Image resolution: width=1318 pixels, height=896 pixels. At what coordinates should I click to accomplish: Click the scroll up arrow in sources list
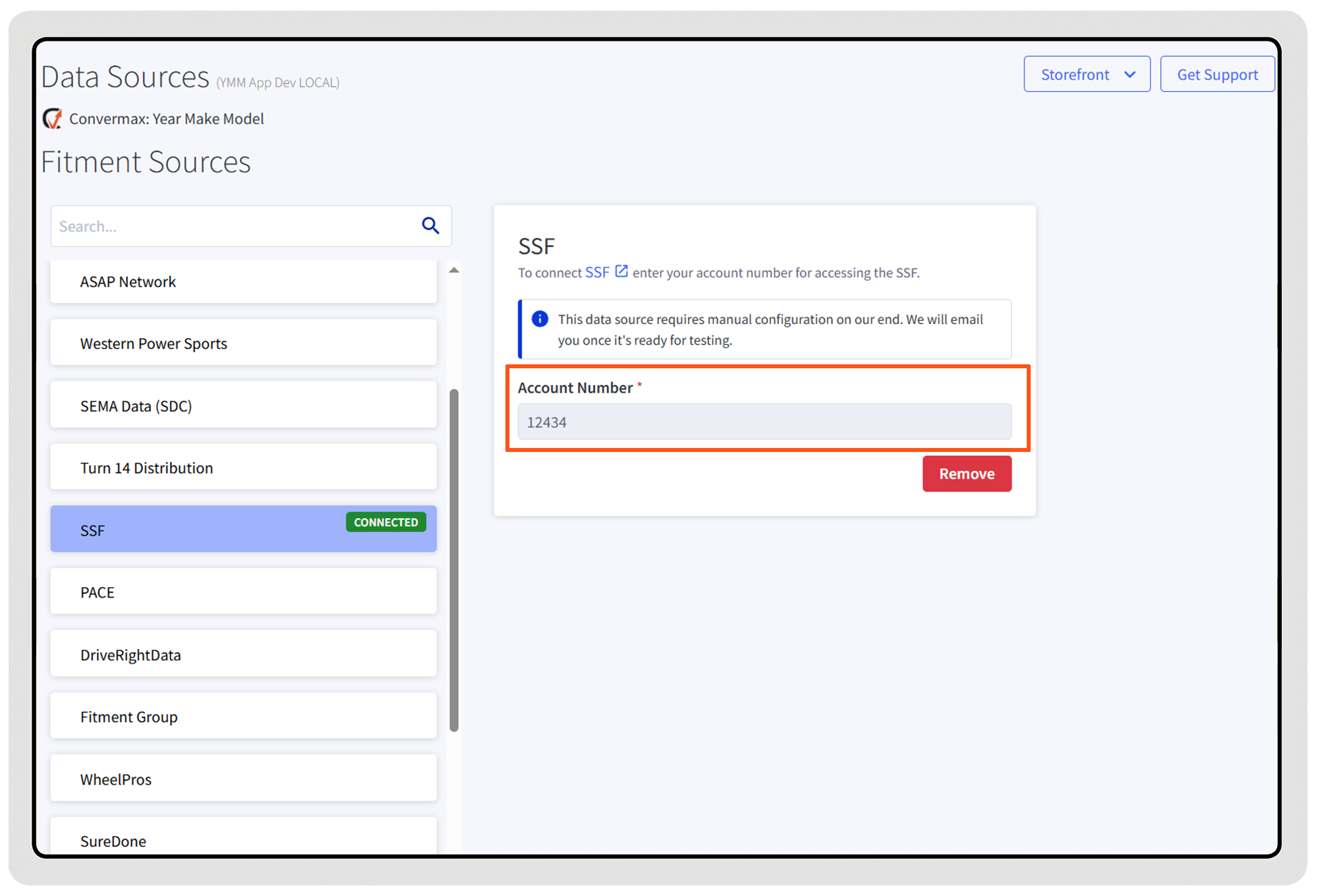click(x=454, y=270)
